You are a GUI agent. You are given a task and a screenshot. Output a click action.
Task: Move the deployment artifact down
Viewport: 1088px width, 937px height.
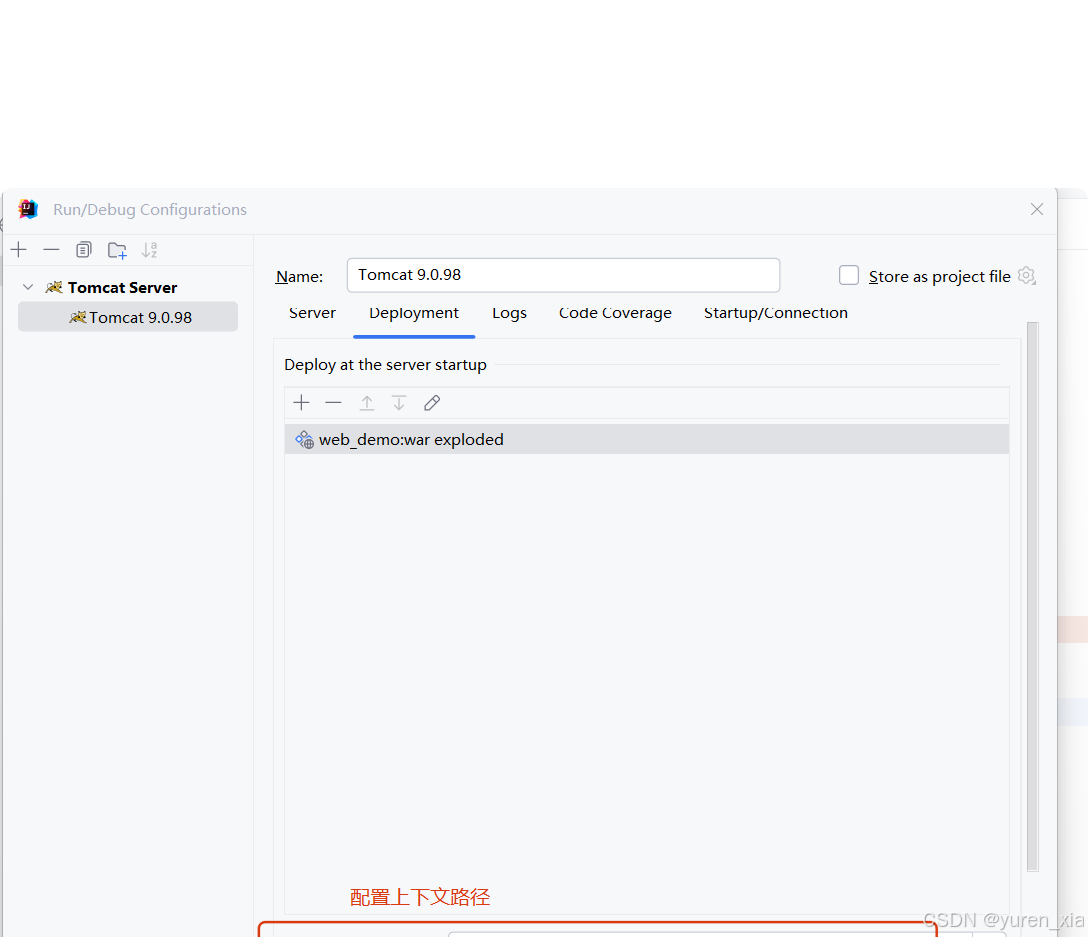[399, 403]
